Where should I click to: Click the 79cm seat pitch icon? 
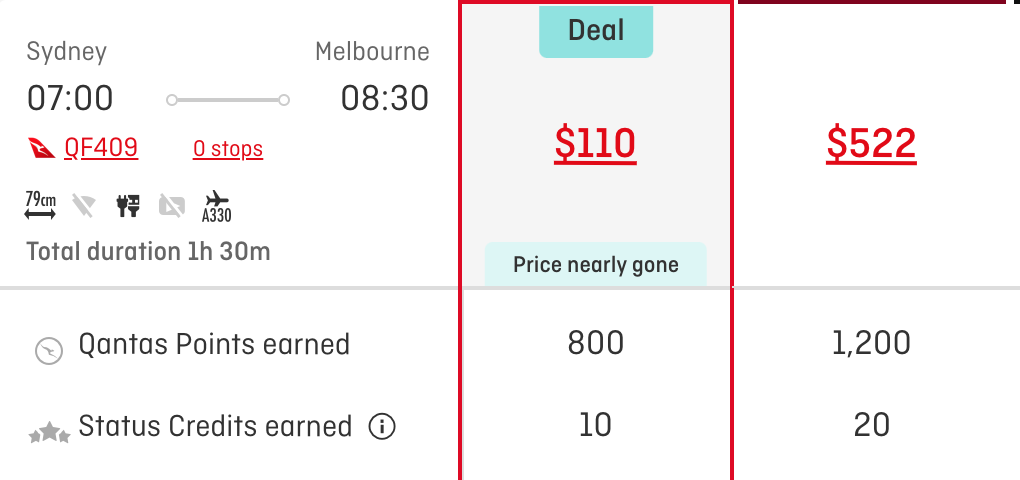(40, 206)
